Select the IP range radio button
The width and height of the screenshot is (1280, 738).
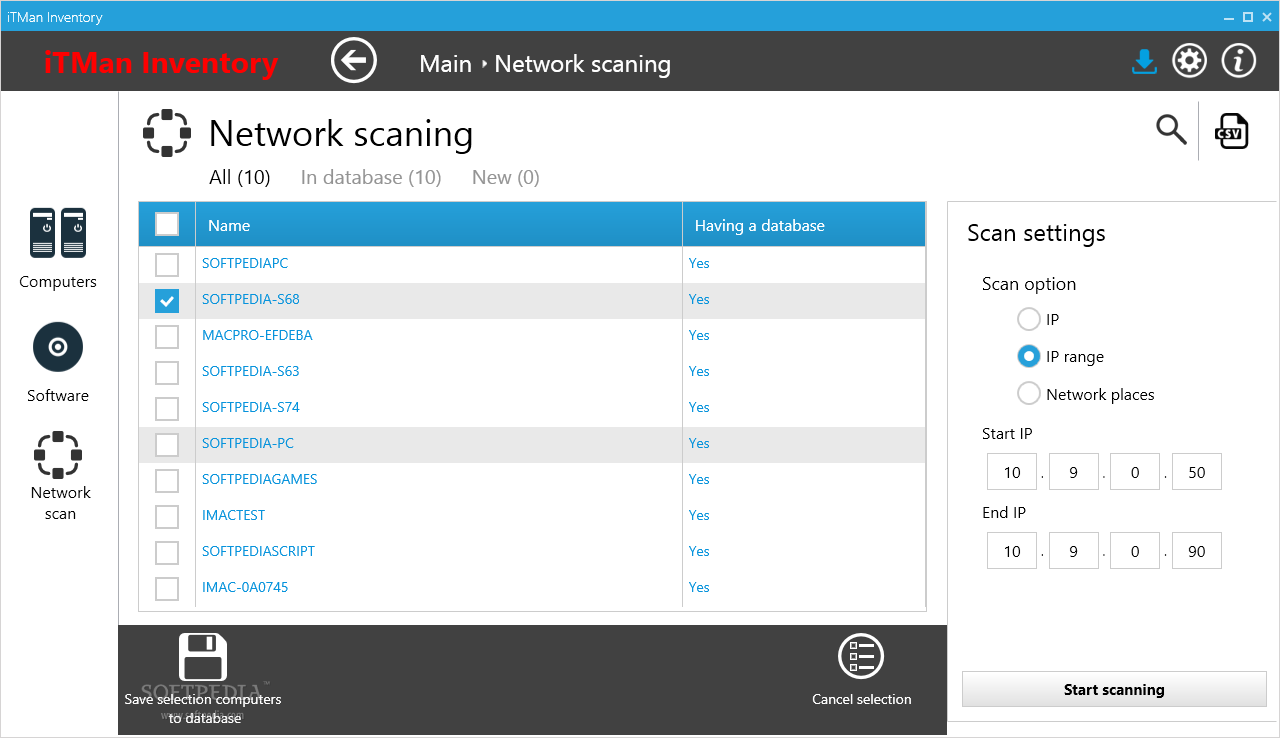click(1029, 356)
